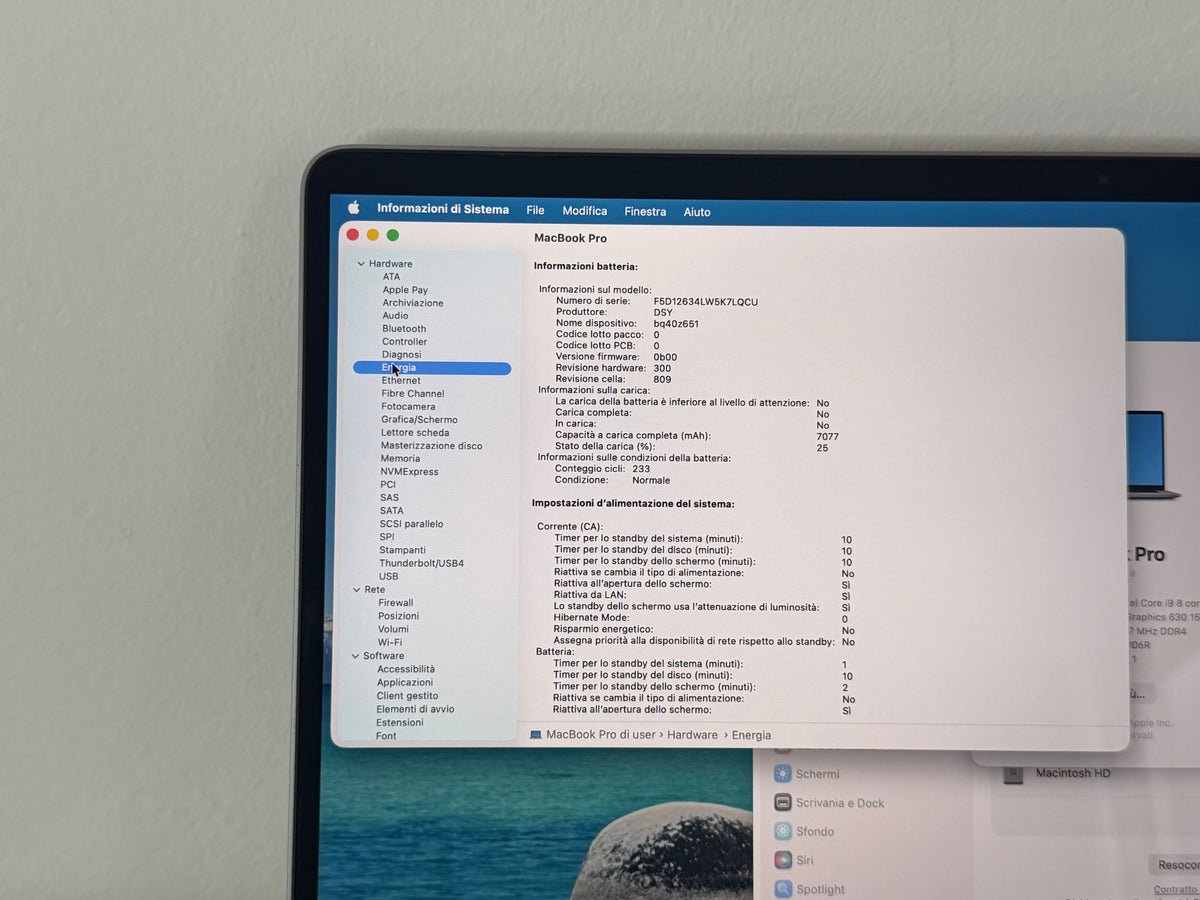Select Archiviazione in the sidebar
The image size is (1200, 900).
click(x=413, y=303)
